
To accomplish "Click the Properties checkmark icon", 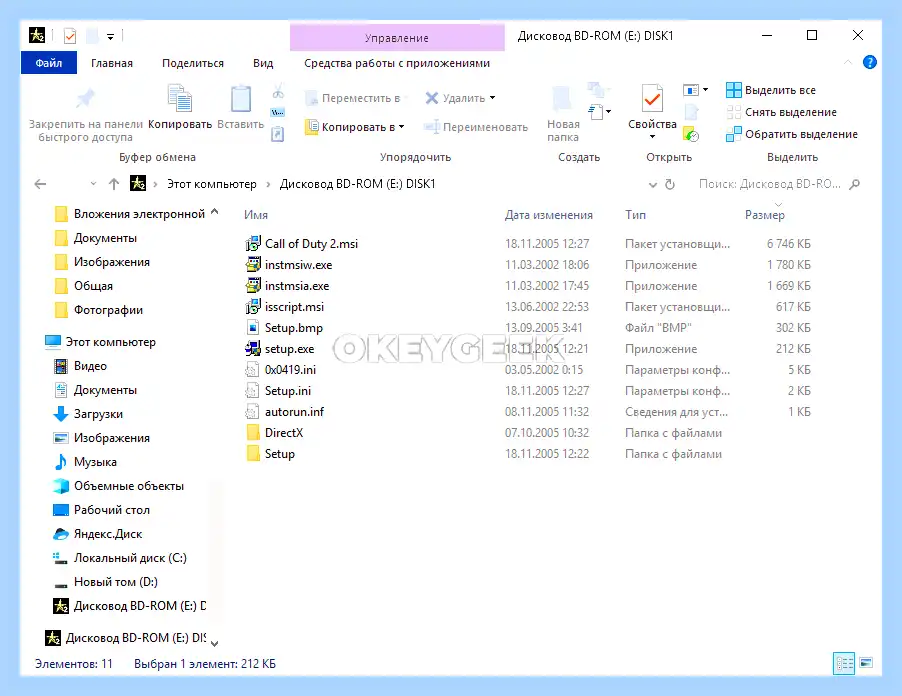I will pos(652,98).
